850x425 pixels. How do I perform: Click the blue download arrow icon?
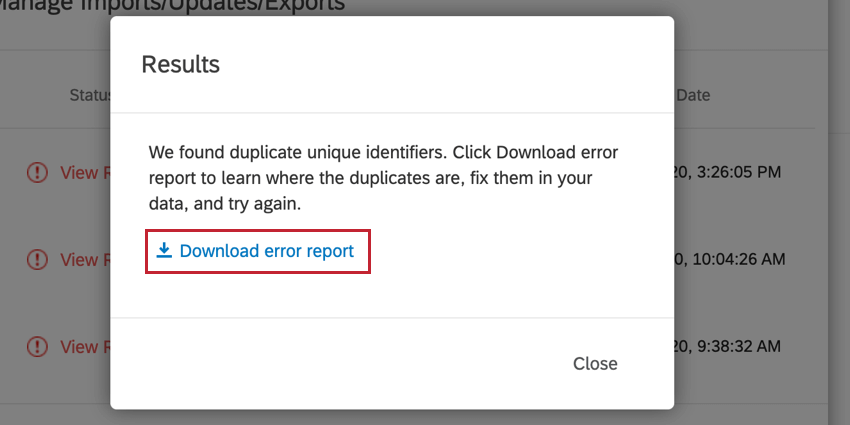pyautogui.click(x=164, y=250)
